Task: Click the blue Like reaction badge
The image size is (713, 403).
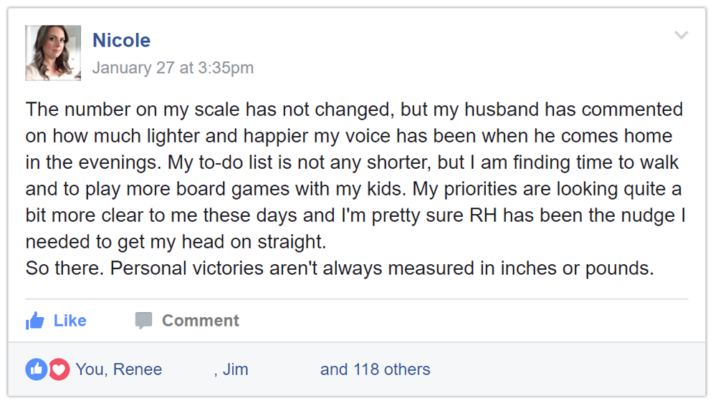Action: 36,369
